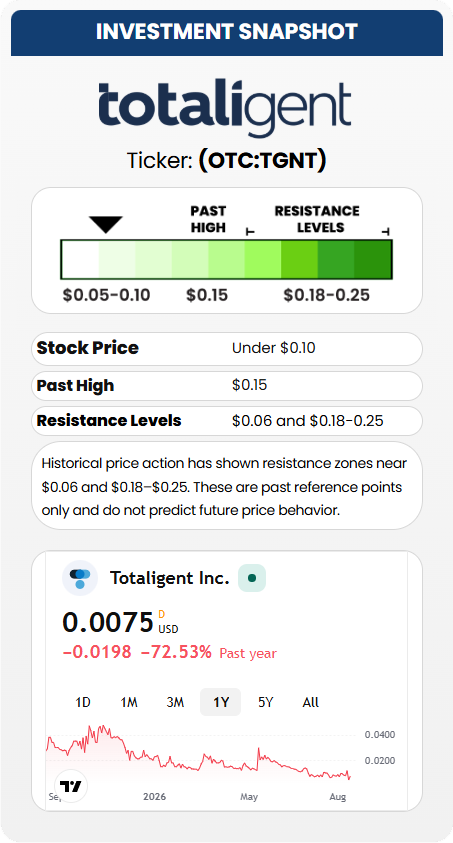Image resolution: width=453 pixels, height=843 pixels.
Task: Click the TradingView logo icon
Action: [70, 787]
